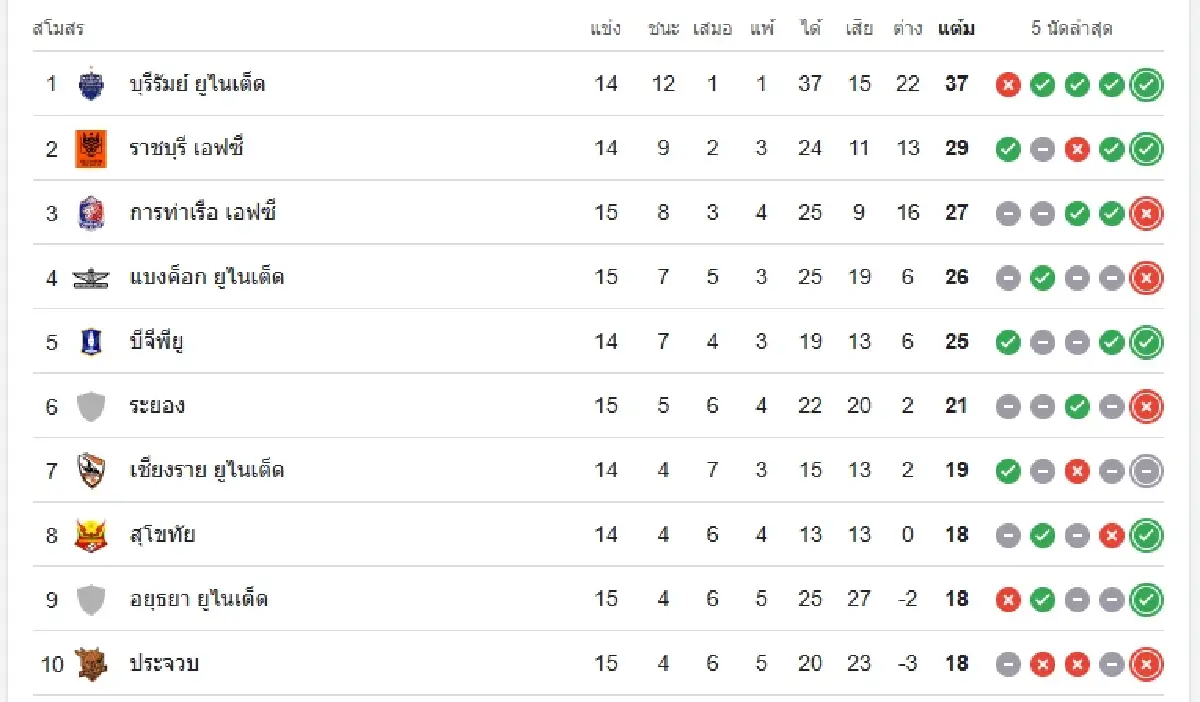
Task: Open the อยุธยา ยูไนเต็ด team link
Action: pos(199,599)
